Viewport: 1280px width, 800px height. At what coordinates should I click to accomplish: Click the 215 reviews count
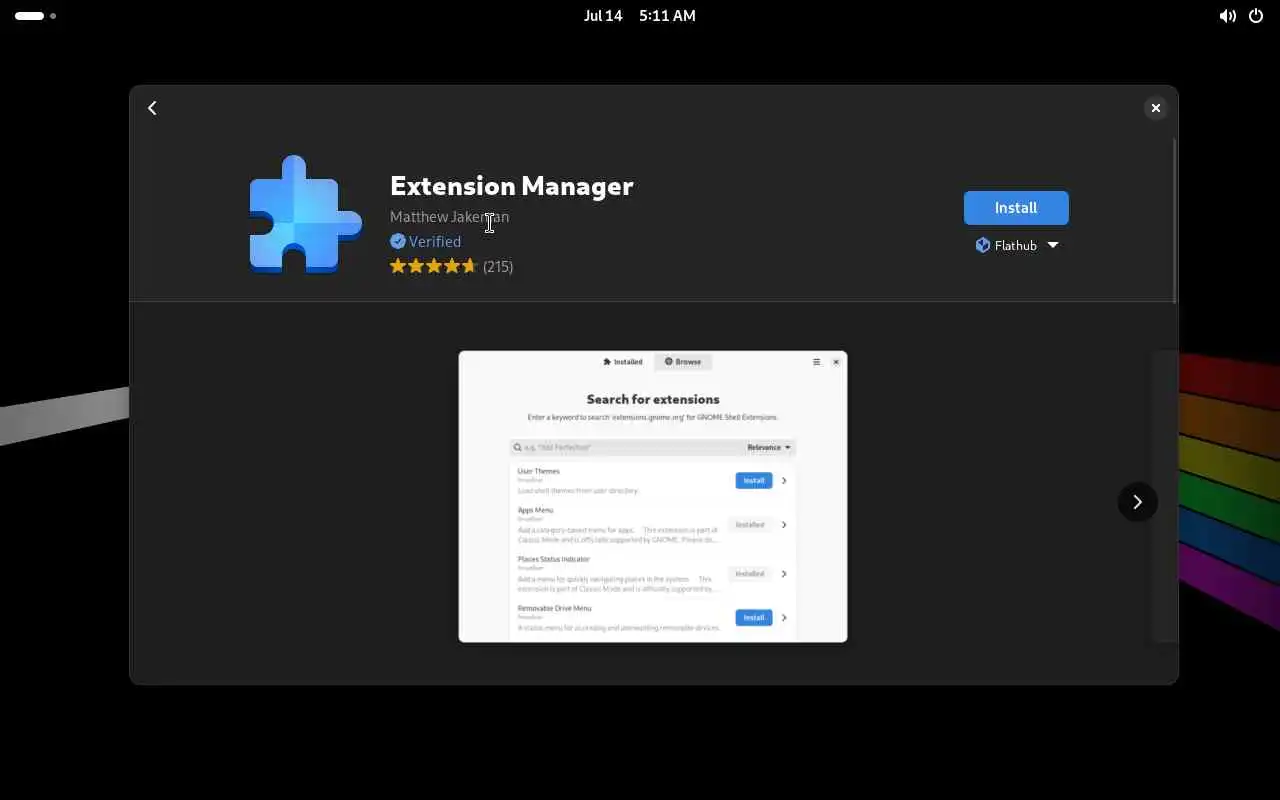point(498,266)
